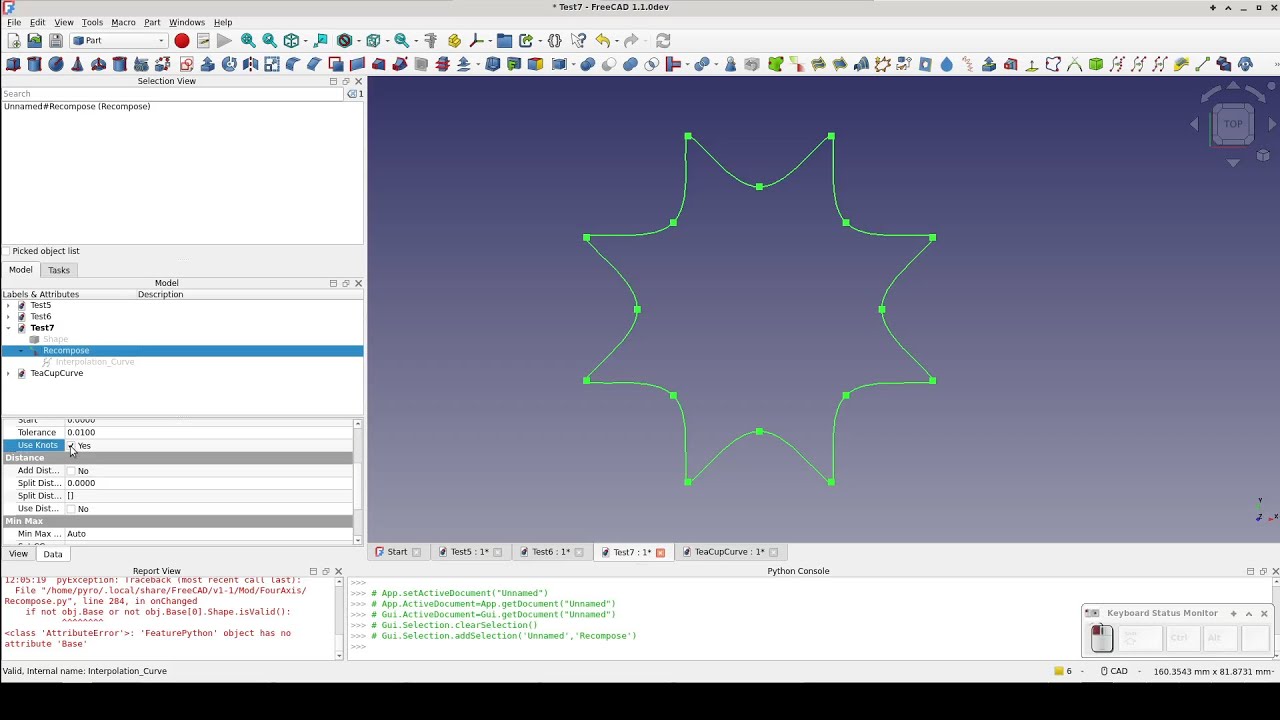Close the Test7 document tab
The height and width of the screenshot is (720, 1280).
click(x=660, y=552)
